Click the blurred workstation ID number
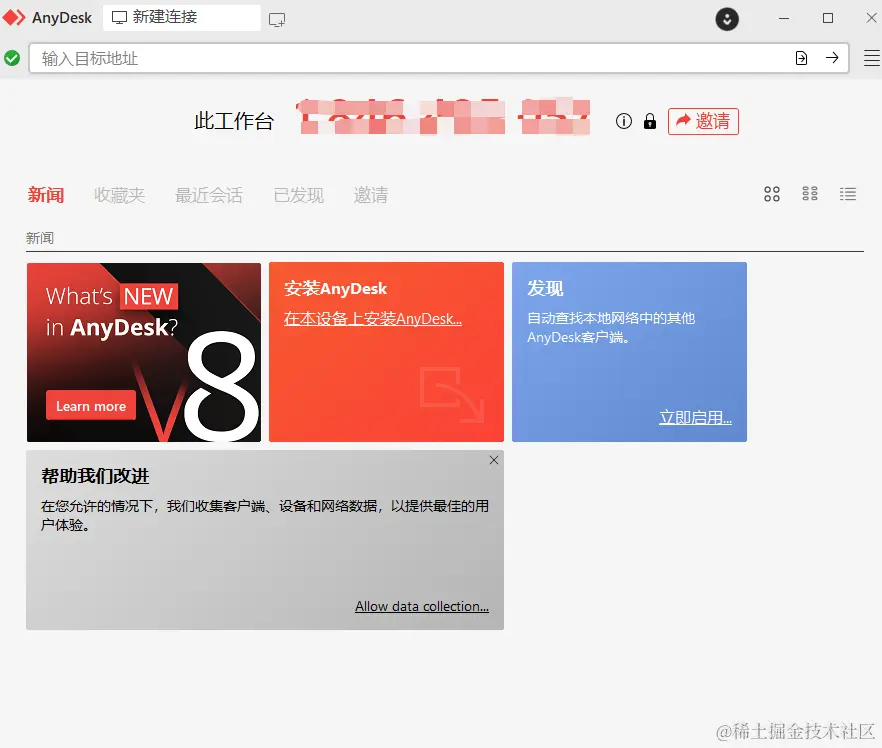Viewport: 882px width, 748px height. (x=444, y=117)
